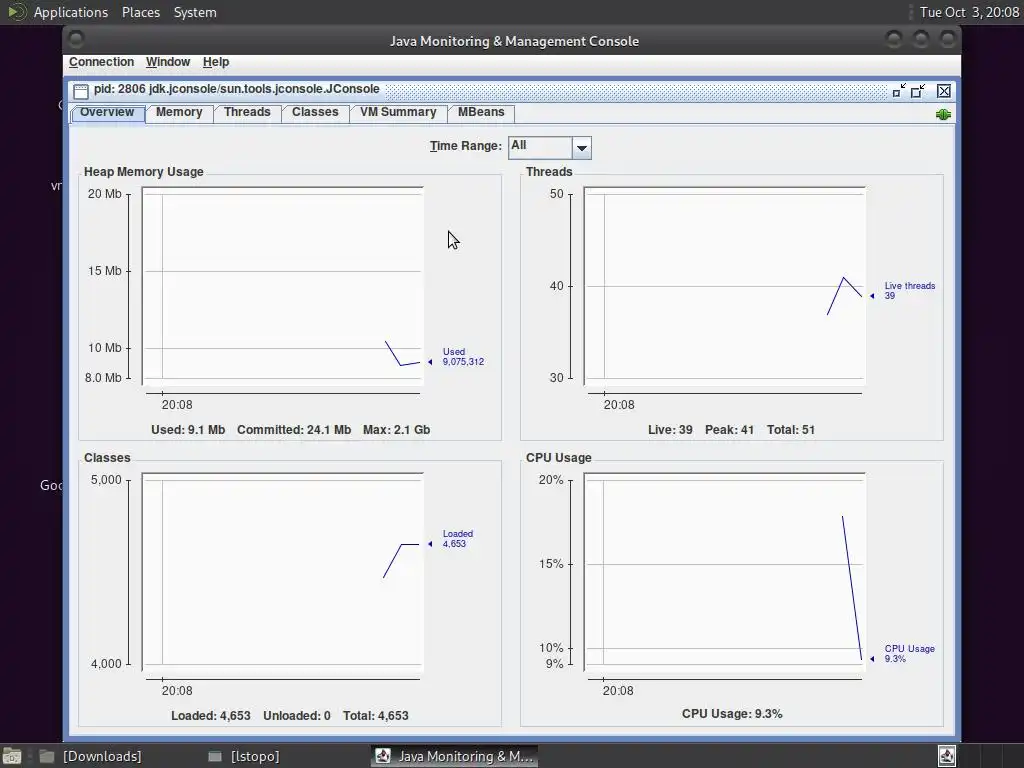
Task: Open the Help menu
Action: click(x=216, y=62)
